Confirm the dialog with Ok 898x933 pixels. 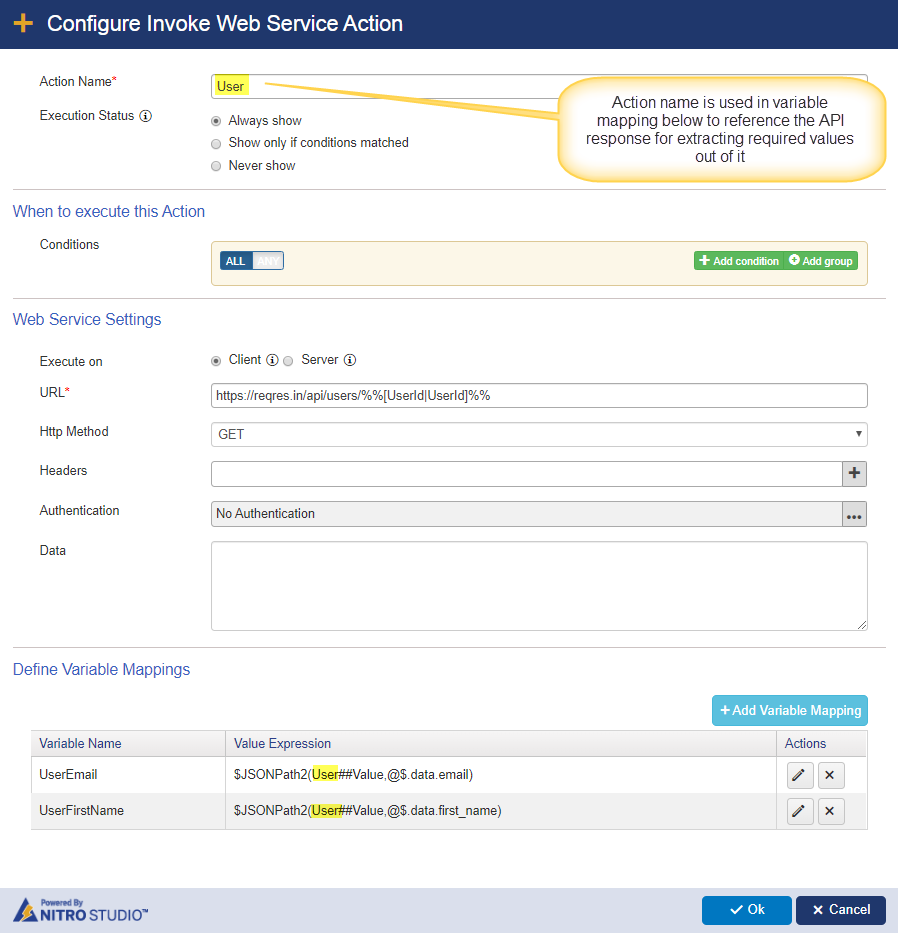[747, 910]
